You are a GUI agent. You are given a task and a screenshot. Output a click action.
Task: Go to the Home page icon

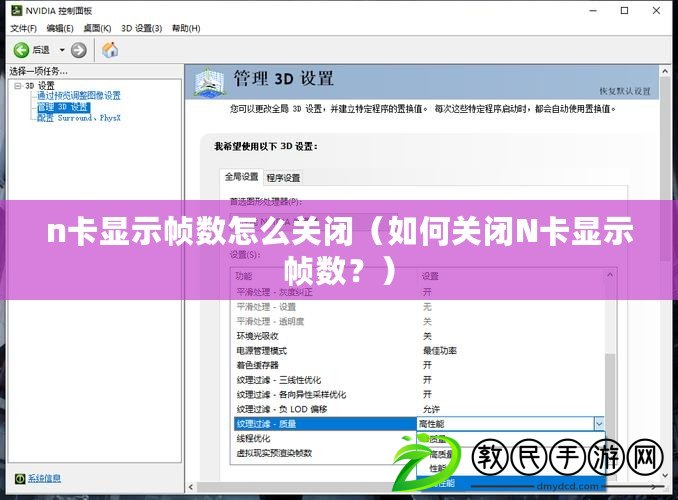[110, 50]
